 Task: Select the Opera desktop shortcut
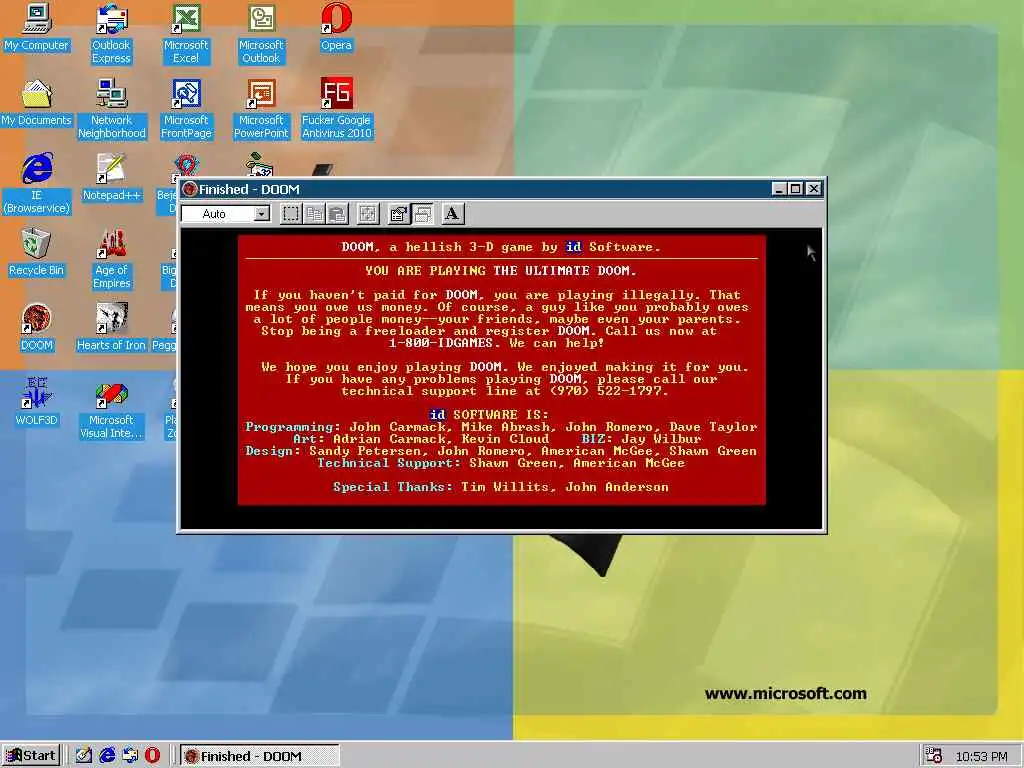(336, 29)
